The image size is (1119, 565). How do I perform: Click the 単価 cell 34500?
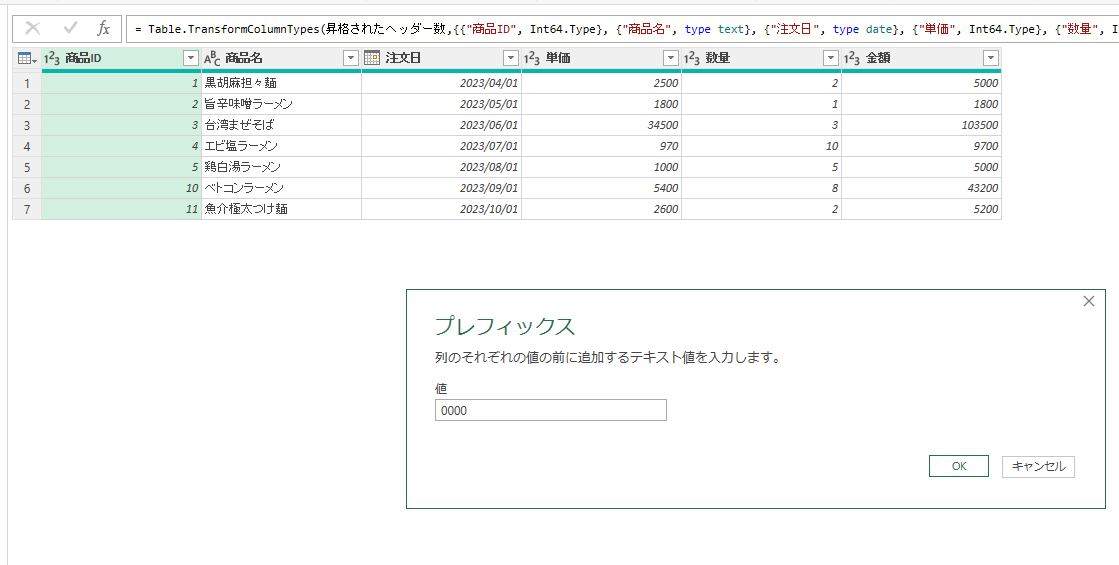pyautogui.click(x=601, y=125)
